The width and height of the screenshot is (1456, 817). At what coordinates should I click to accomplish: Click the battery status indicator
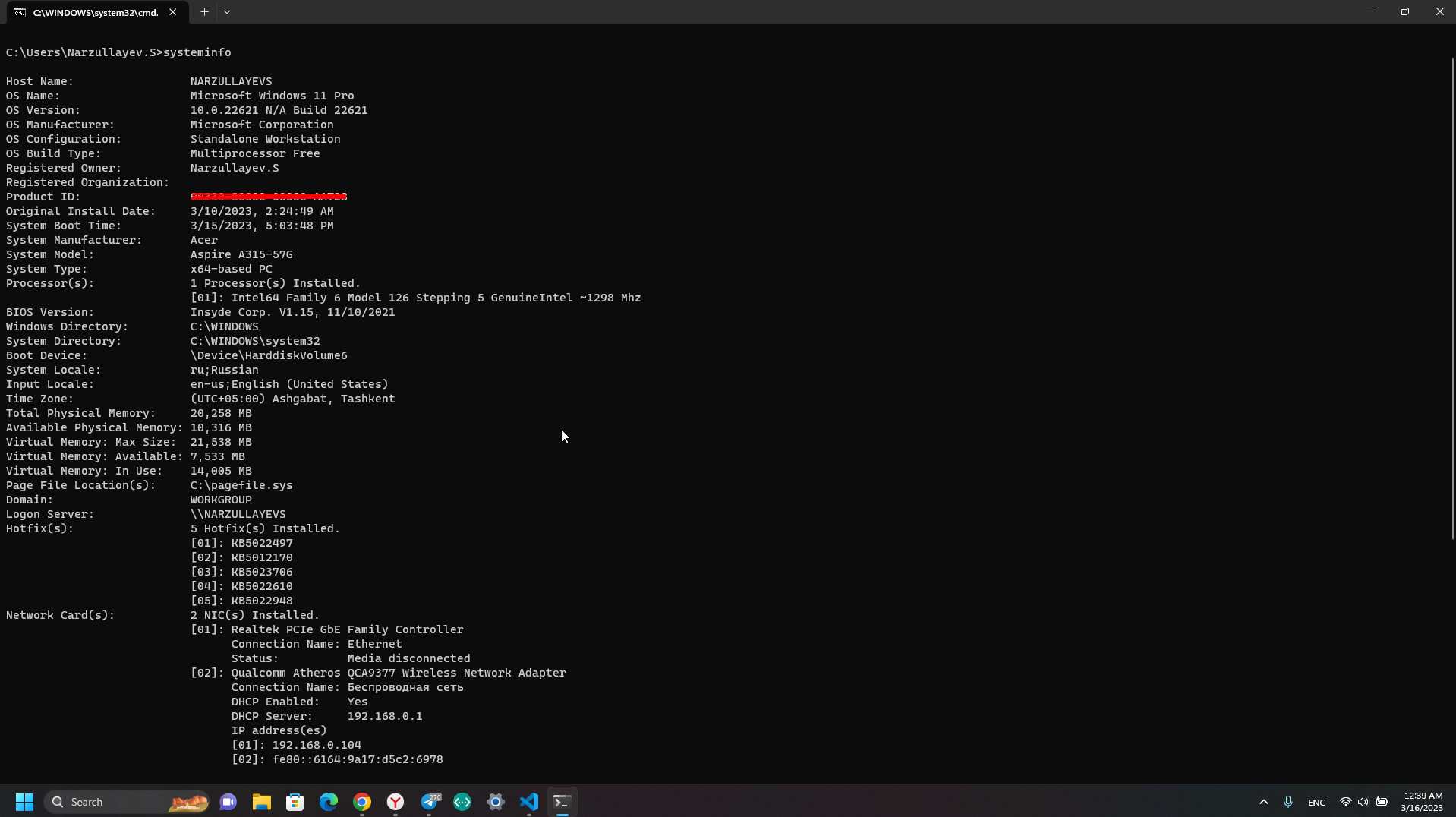1383,801
